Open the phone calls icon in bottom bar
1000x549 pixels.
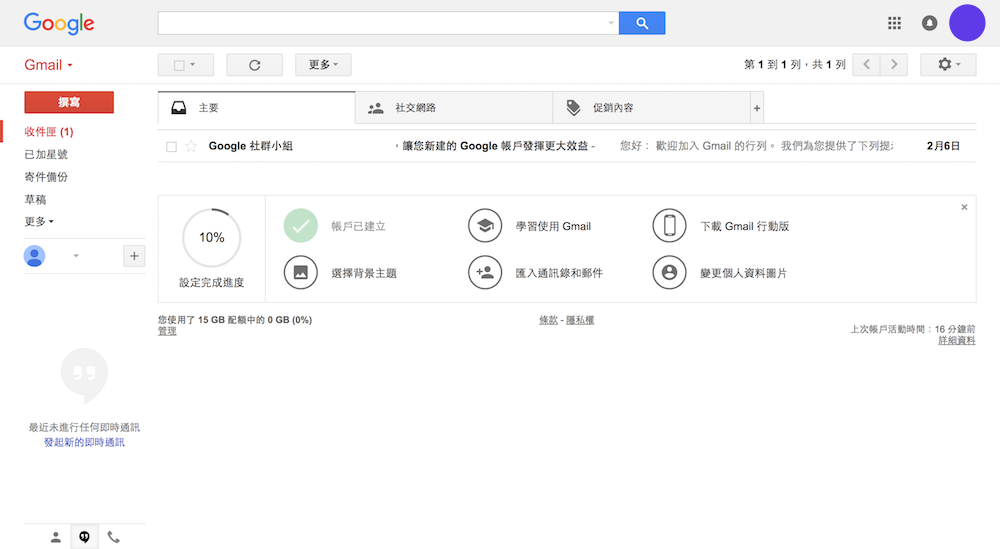coord(114,537)
